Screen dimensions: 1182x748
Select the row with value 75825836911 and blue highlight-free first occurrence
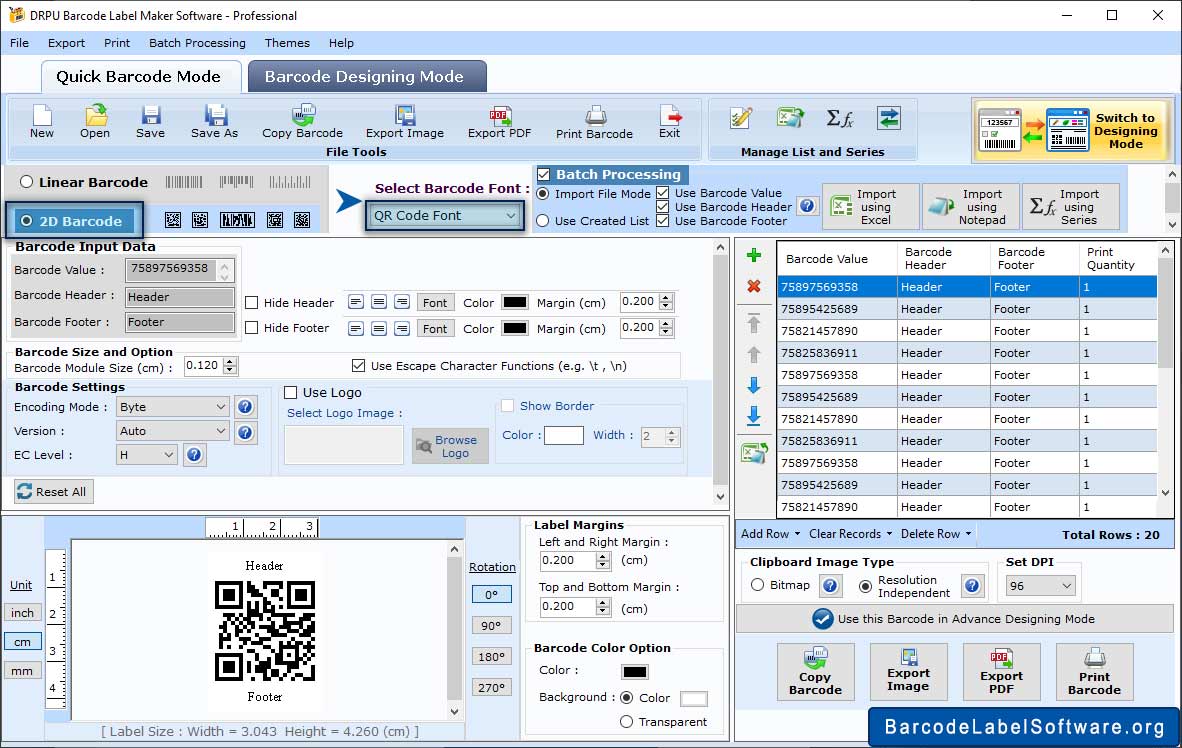click(x=967, y=353)
